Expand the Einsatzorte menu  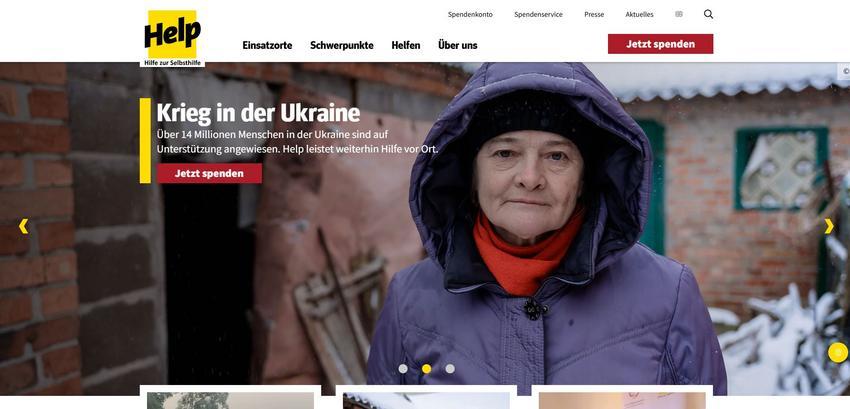click(267, 46)
